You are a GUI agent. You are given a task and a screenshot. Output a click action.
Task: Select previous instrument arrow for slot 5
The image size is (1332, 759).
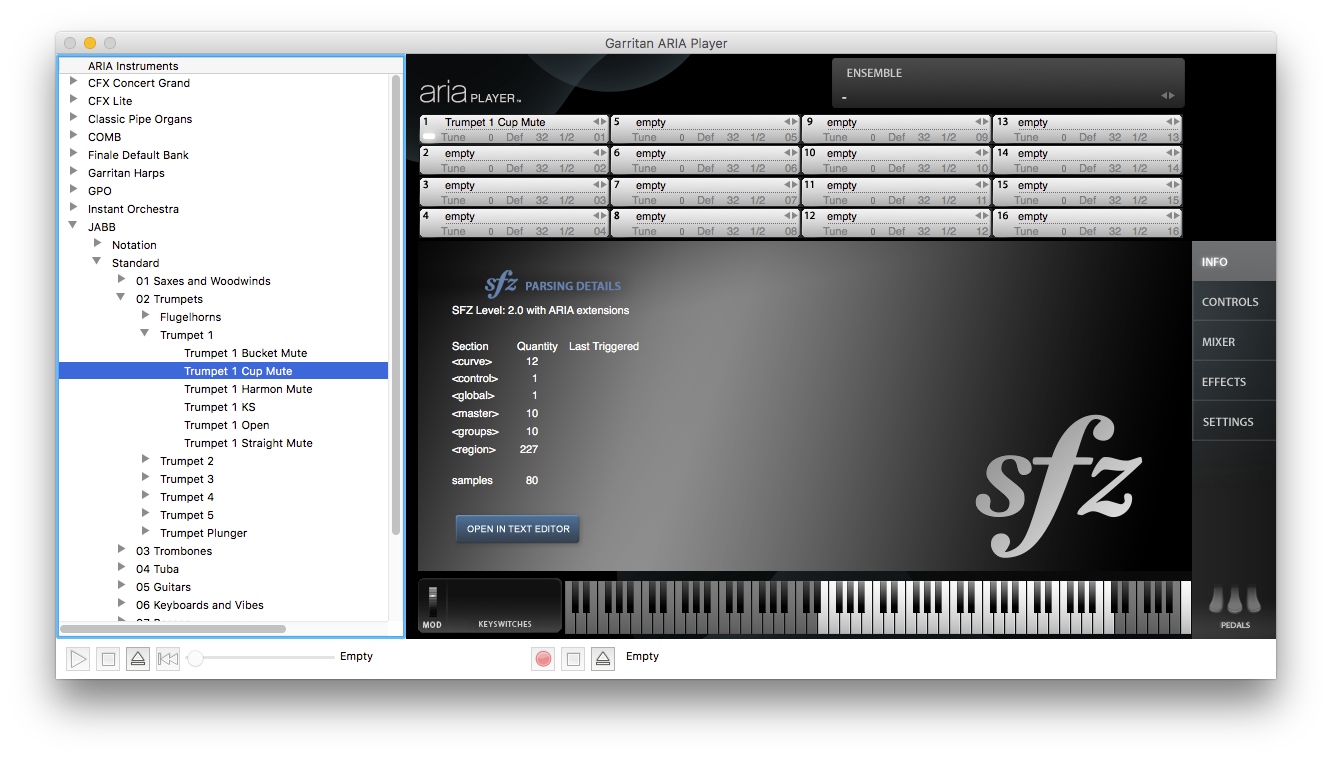(787, 122)
